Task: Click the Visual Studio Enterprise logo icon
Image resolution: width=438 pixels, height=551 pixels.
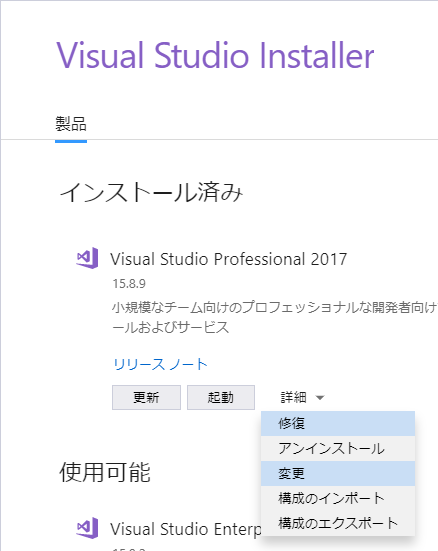Action: [87, 528]
